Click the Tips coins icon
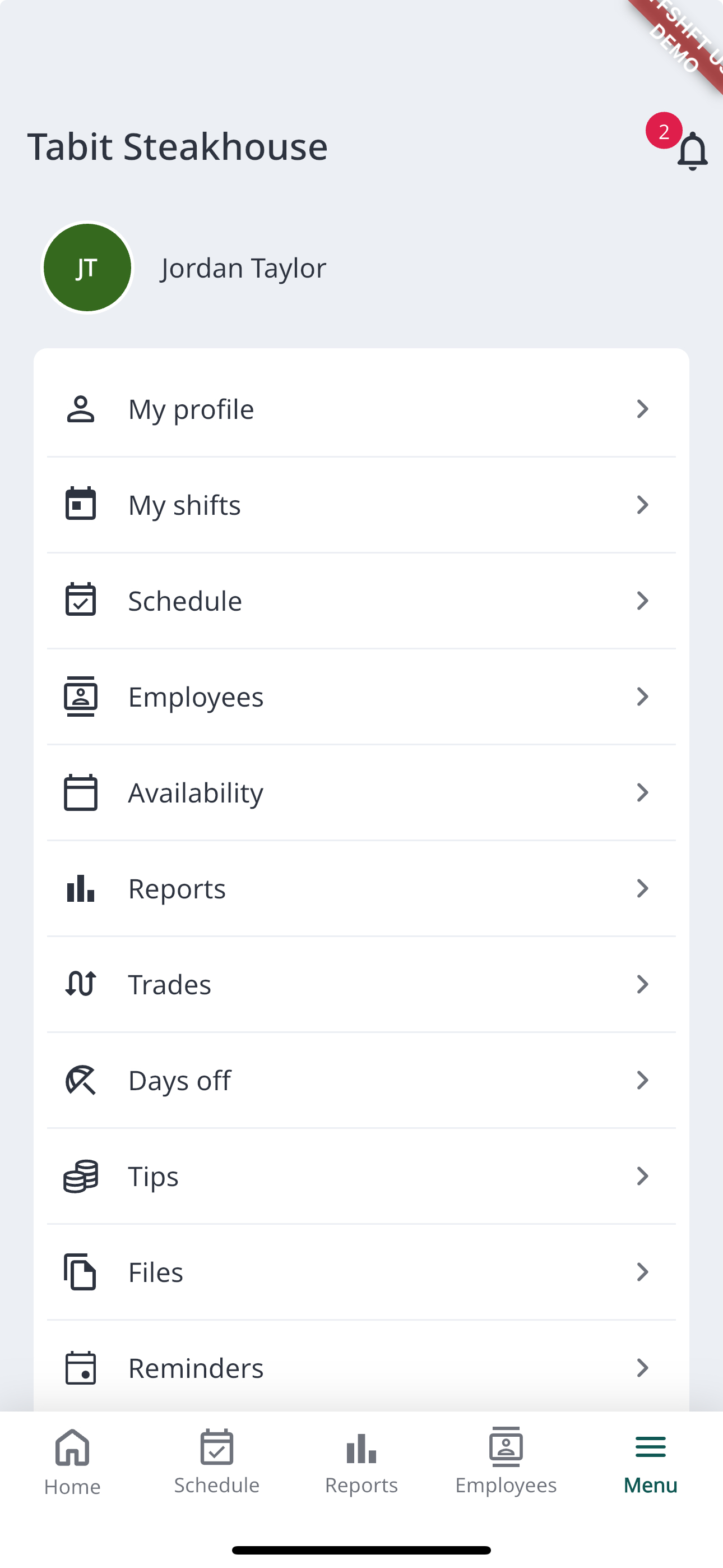The width and height of the screenshot is (723, 1568). click(x=80, y=1176)
